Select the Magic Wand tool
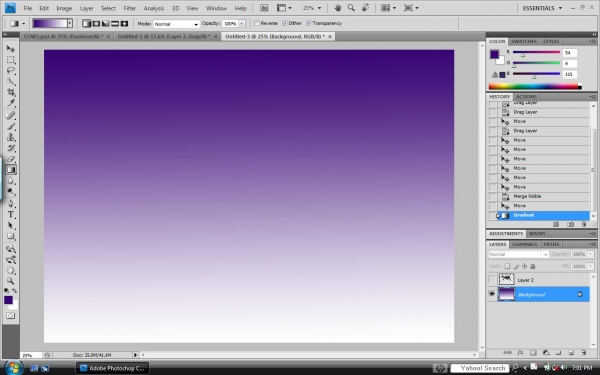Image resolution: width=600 pixels, height=375 pixels. click(x=11, y=81)
